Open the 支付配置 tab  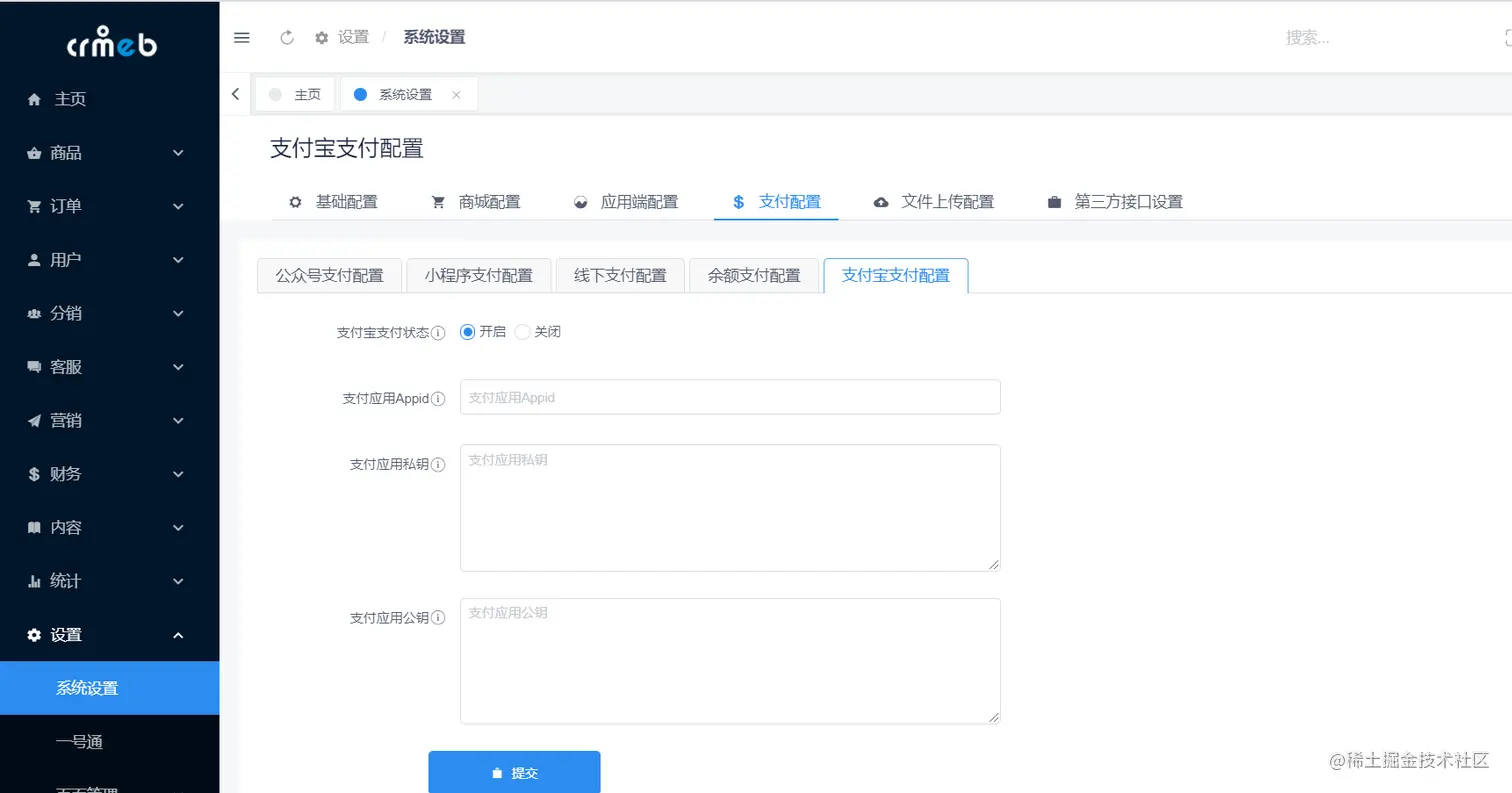(x=776, y=202)
